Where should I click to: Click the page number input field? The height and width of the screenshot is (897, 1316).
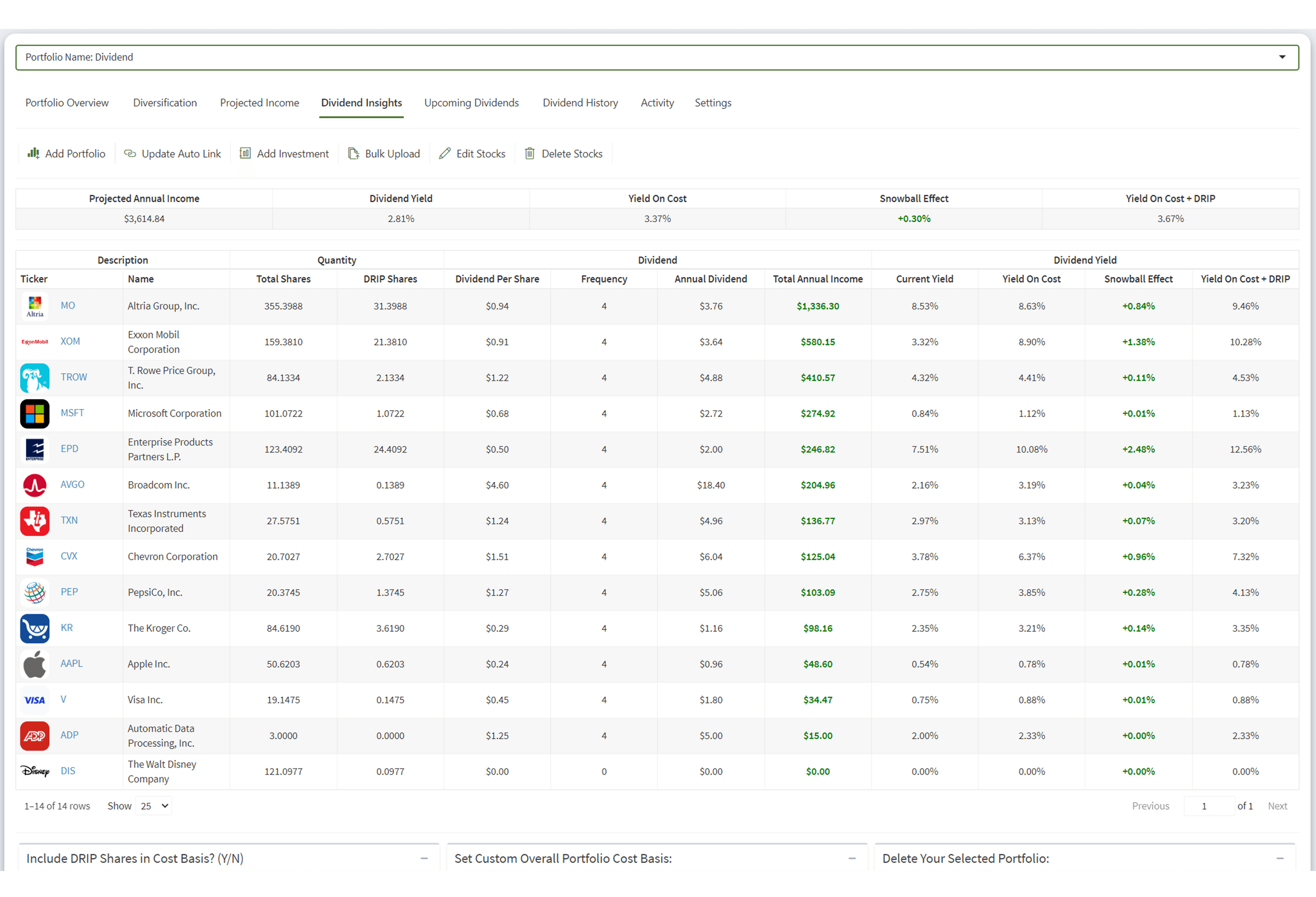click(1205, 805)
